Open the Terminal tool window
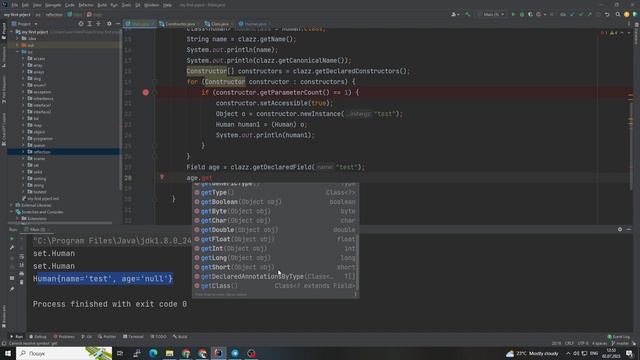The width and height of the screenshot is (640, 360). pyautogui.click(x=133, y=337)
